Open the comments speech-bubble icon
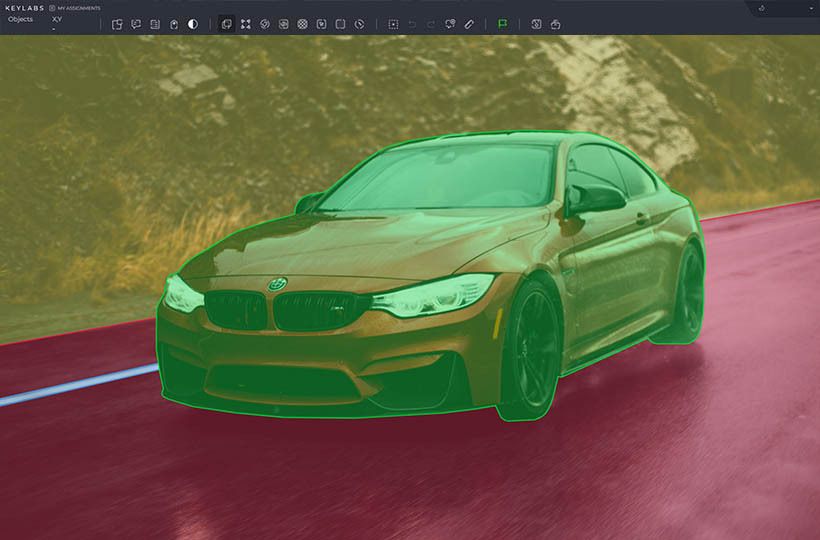 [x=136, y=24]
